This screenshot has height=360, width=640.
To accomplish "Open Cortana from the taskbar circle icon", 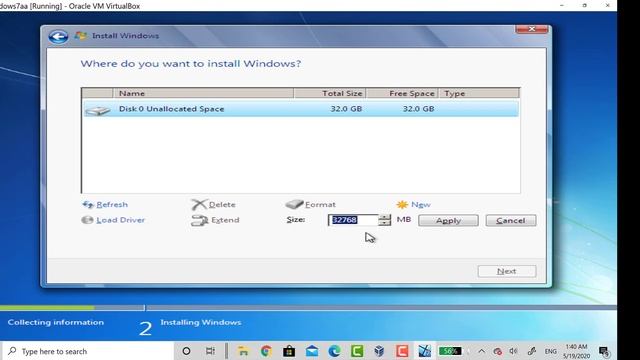I will pyautogui.click(x=186, y=351).
